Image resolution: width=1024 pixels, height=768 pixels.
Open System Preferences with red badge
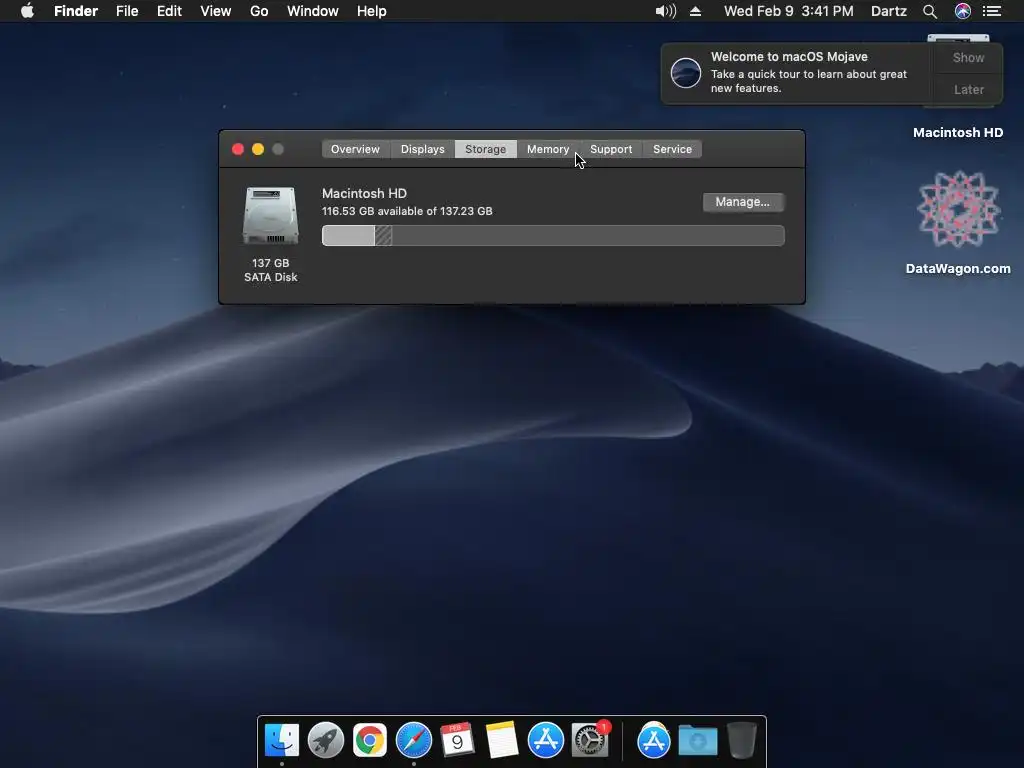(590, 741)
